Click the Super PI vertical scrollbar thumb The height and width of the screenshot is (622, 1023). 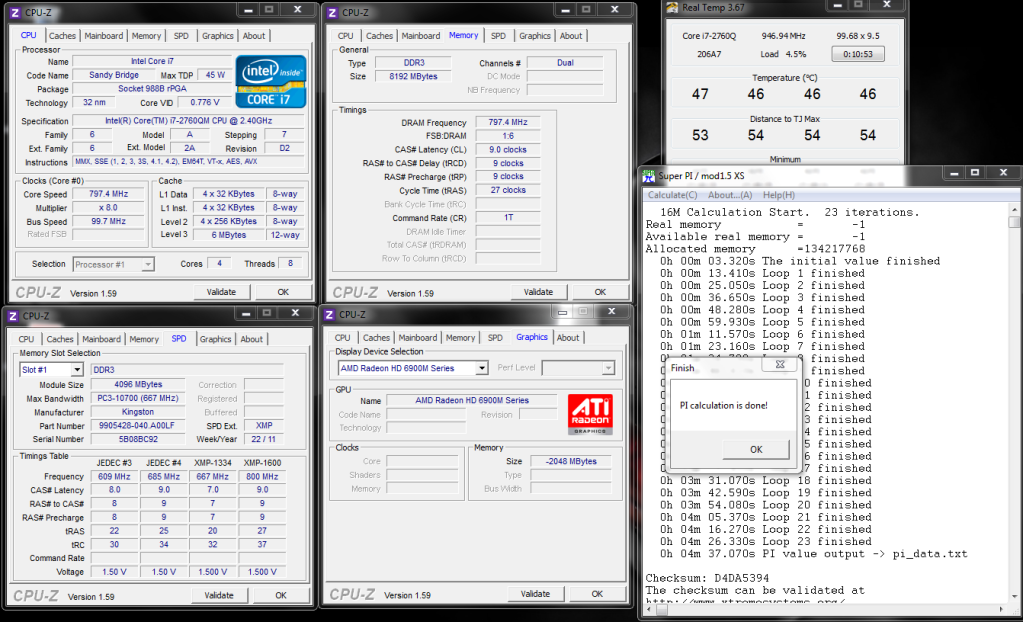click(x=1014, y=221)
